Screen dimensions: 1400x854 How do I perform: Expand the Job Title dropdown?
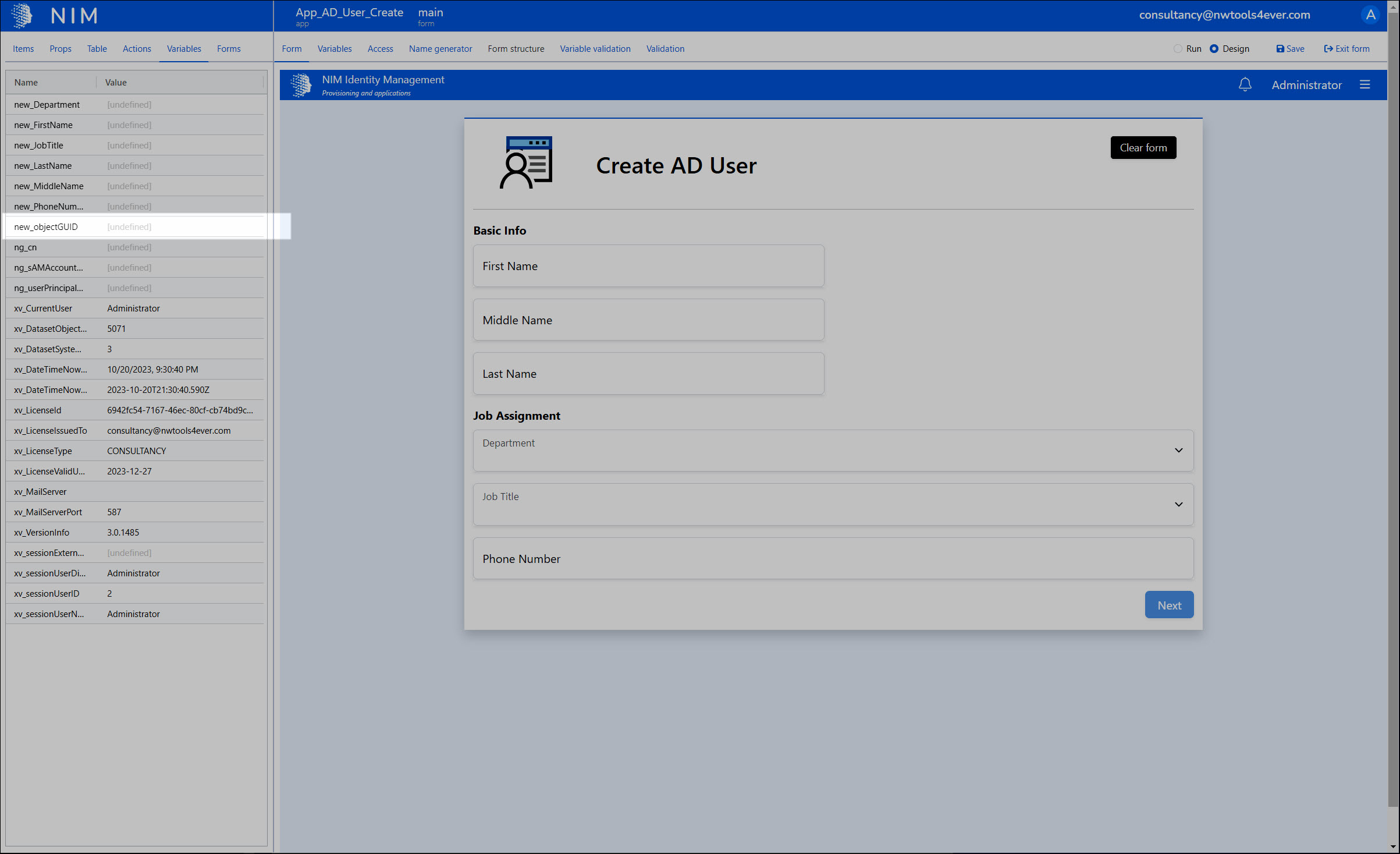pos(1178,504)
